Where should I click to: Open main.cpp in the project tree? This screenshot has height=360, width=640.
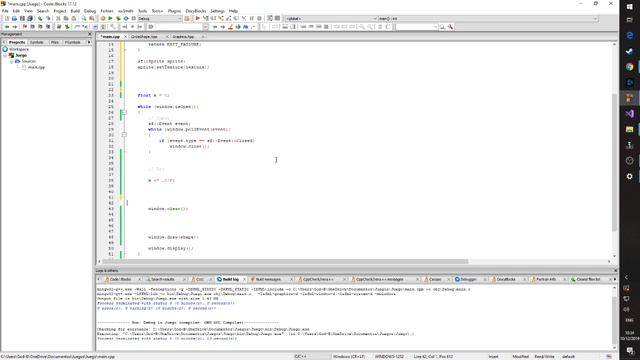36,67
